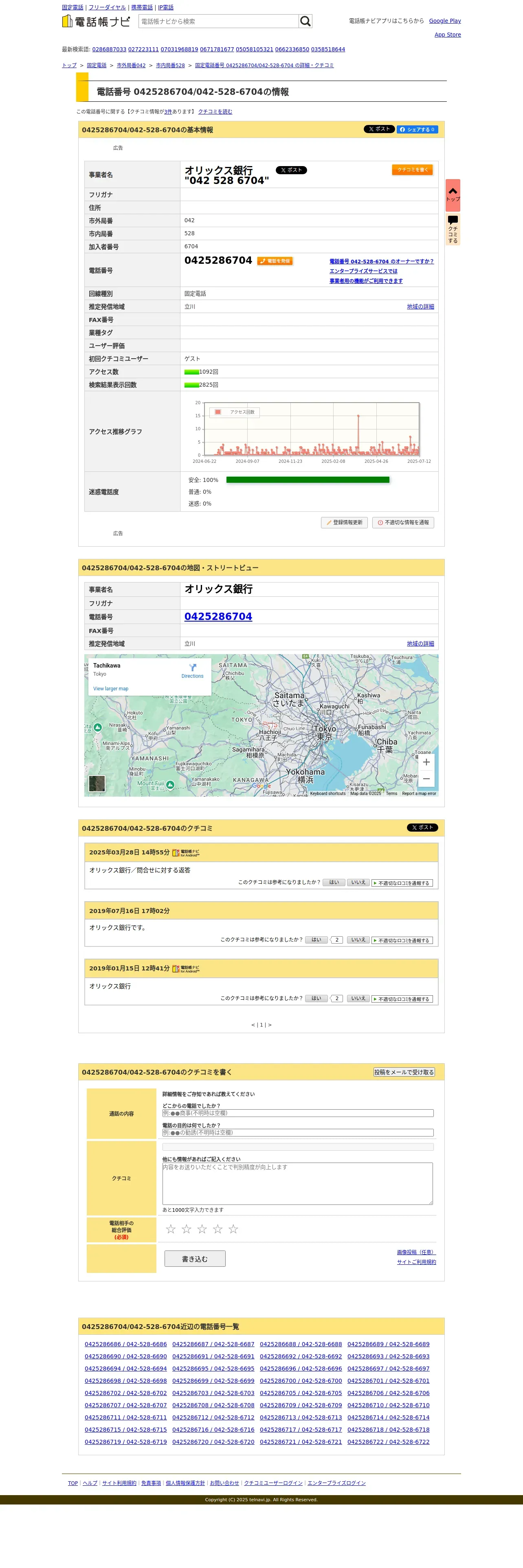Open フリーダイヤル in the top navigation

pyautogui.click(x=107, y=7)
